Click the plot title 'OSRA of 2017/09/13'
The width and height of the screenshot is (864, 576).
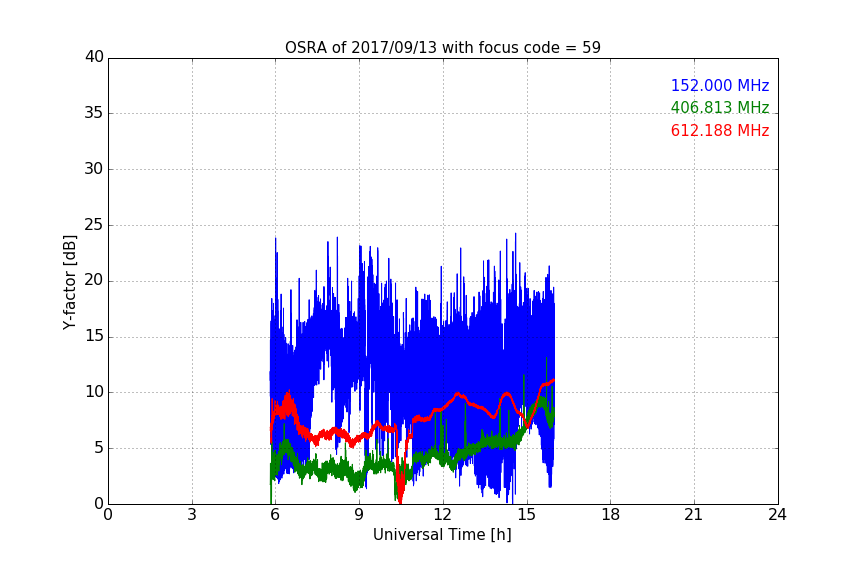click(442, 48)
